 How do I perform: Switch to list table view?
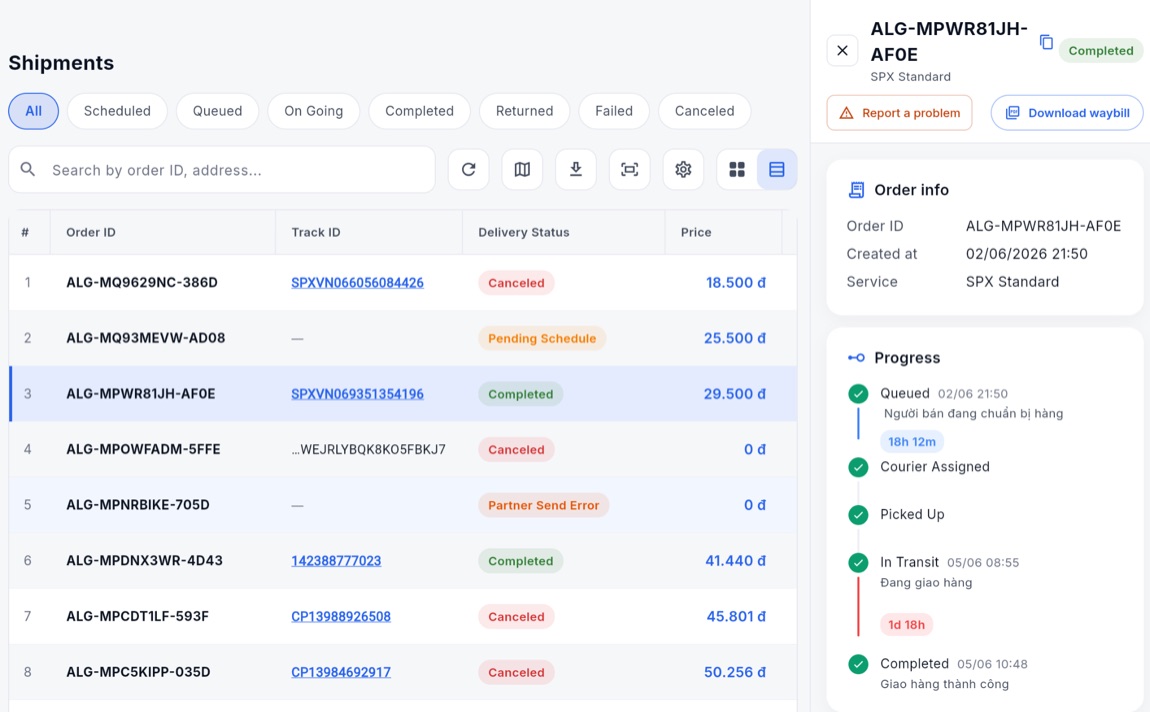coord(777,169)
